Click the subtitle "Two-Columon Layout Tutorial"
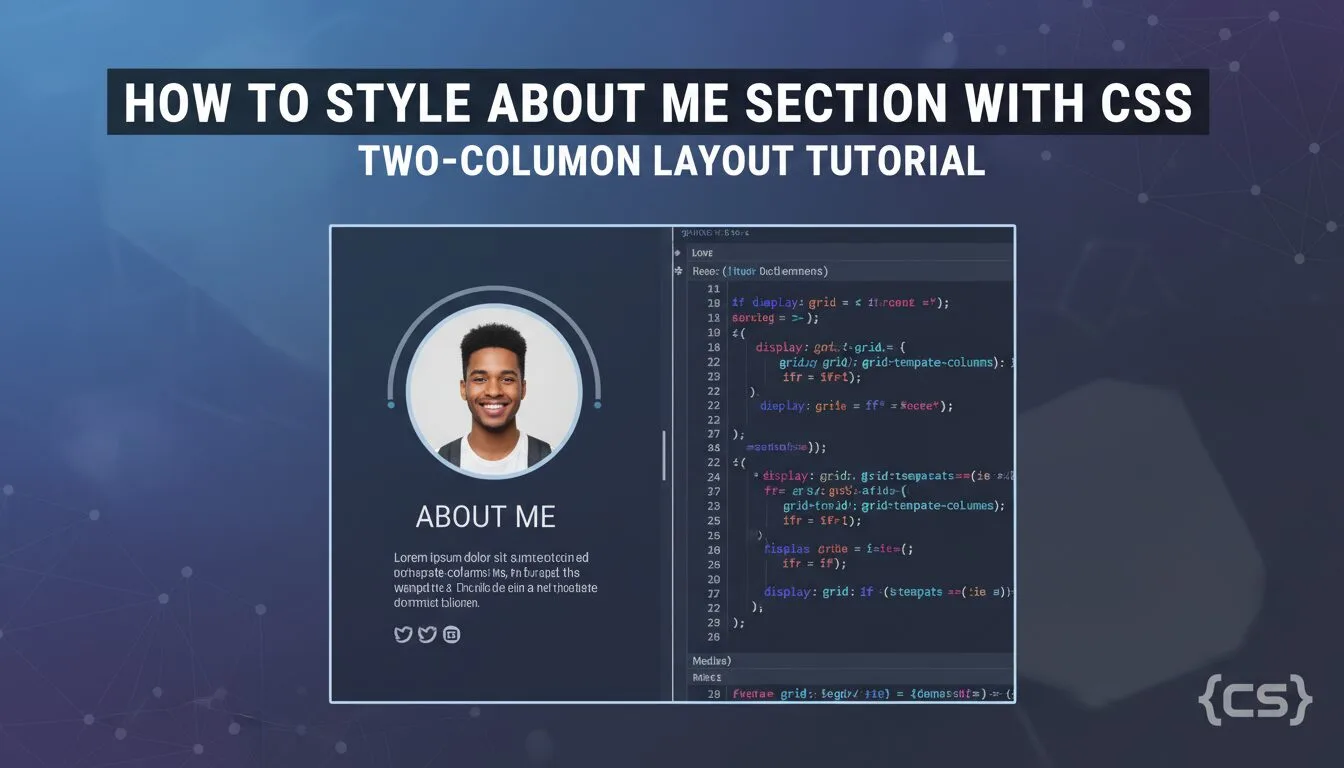Viewport: 1344px width, 768px height. (x=672, y=160)
